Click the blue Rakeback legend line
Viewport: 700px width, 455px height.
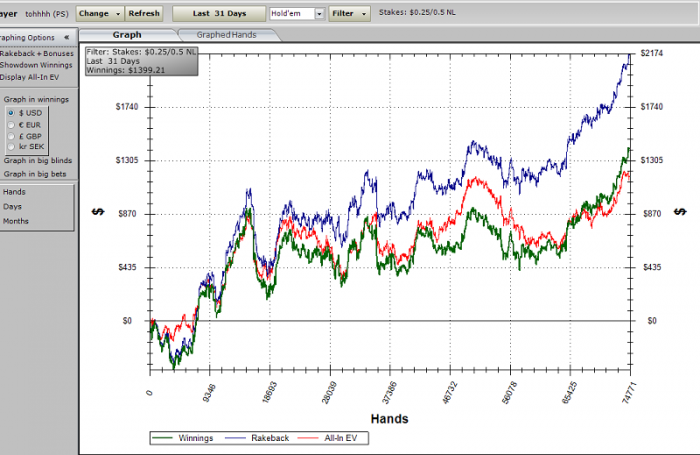tap(235, 438)
